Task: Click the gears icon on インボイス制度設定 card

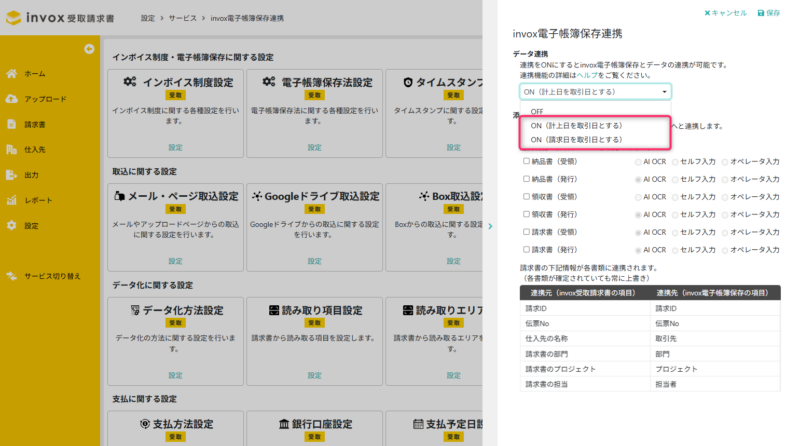Action: 130,82
